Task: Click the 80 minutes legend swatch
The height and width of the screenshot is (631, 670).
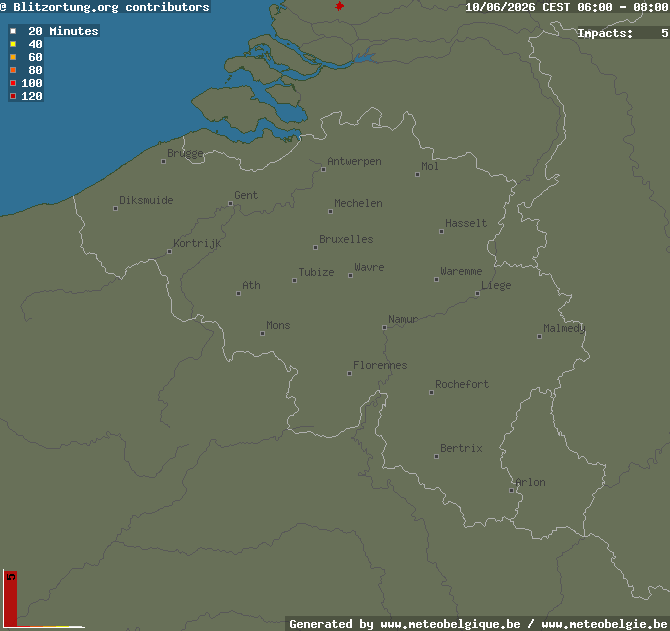Action: (13, 70)
